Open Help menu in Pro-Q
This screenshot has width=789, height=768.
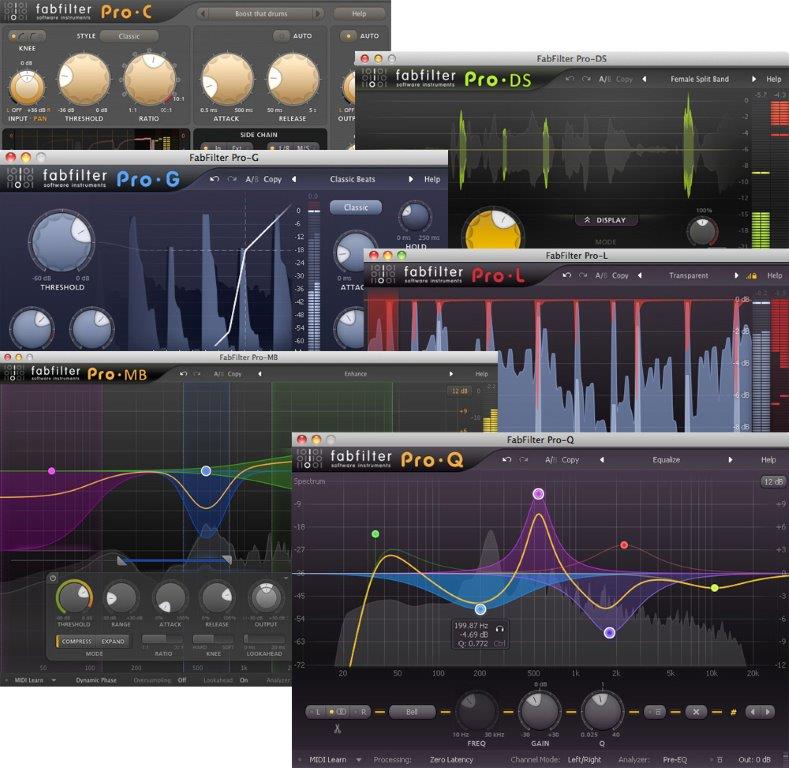(x=768, y=460)
